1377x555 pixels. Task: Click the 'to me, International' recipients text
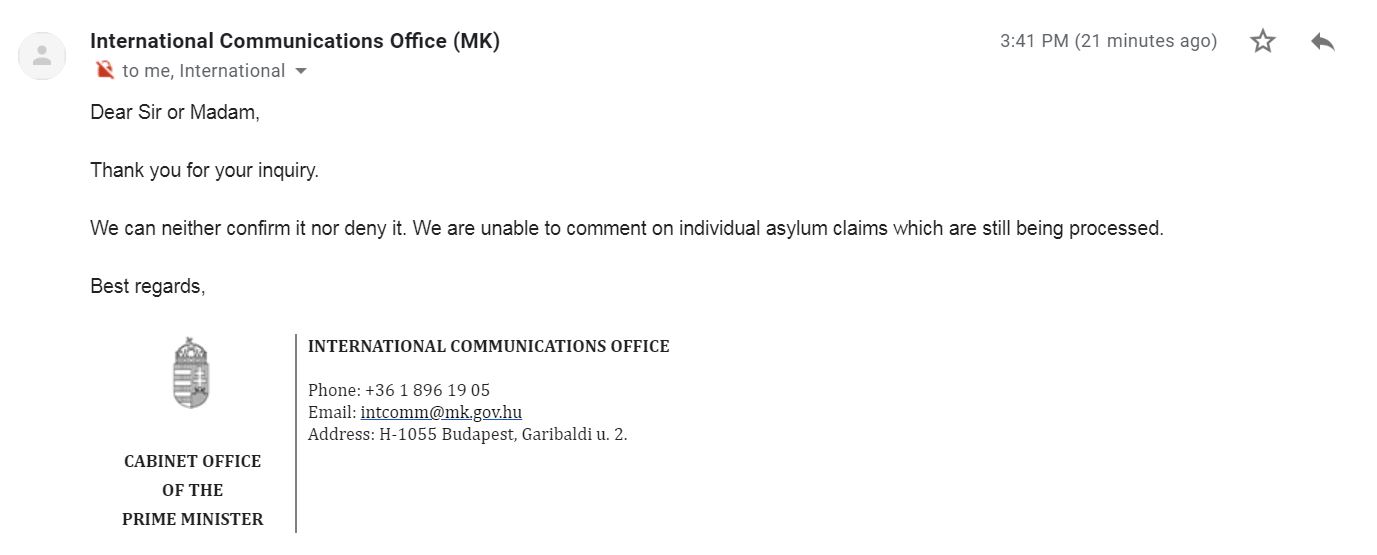click(x=204, y=71)
